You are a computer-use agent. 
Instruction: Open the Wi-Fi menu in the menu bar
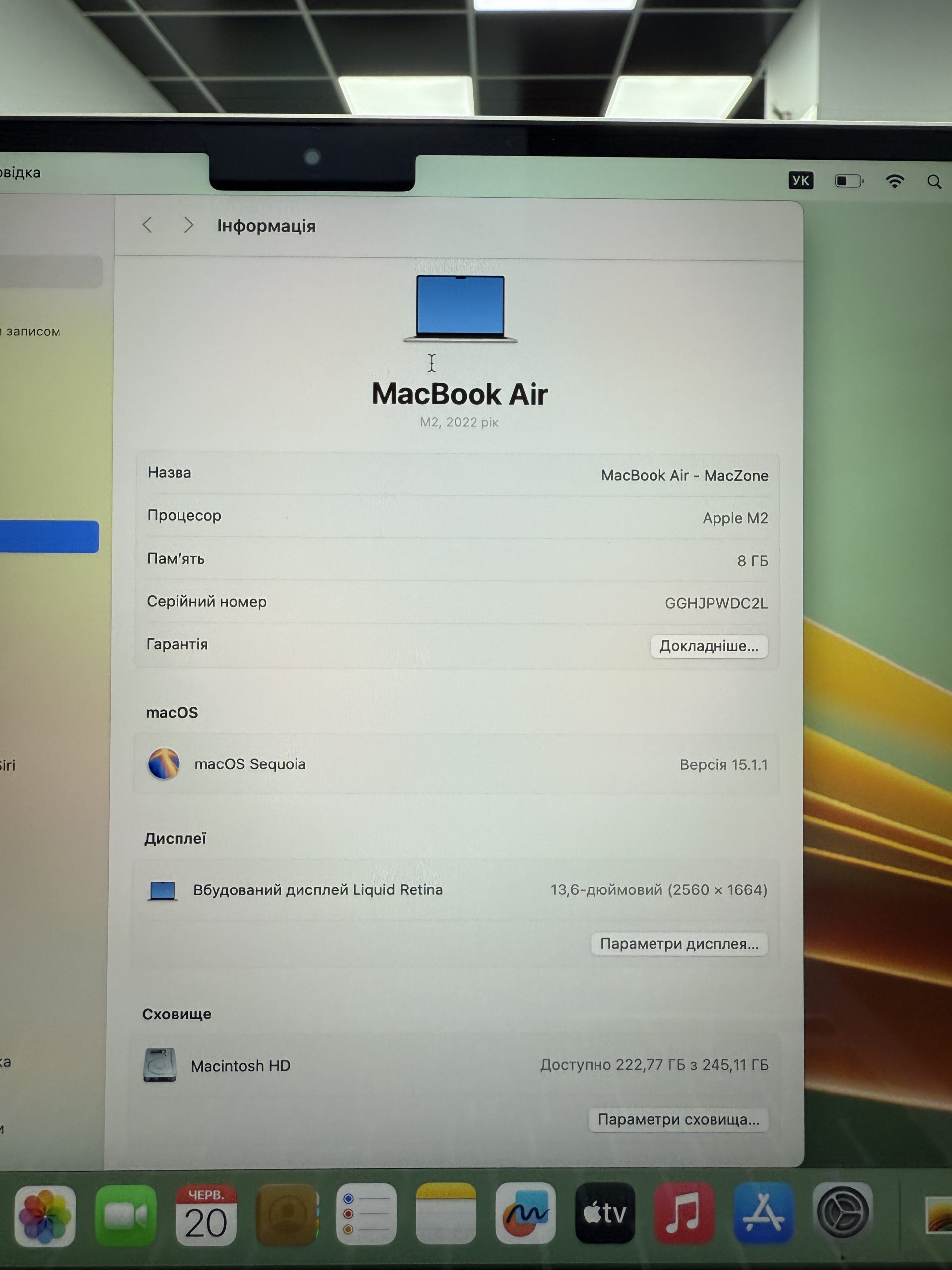[895, 182]
